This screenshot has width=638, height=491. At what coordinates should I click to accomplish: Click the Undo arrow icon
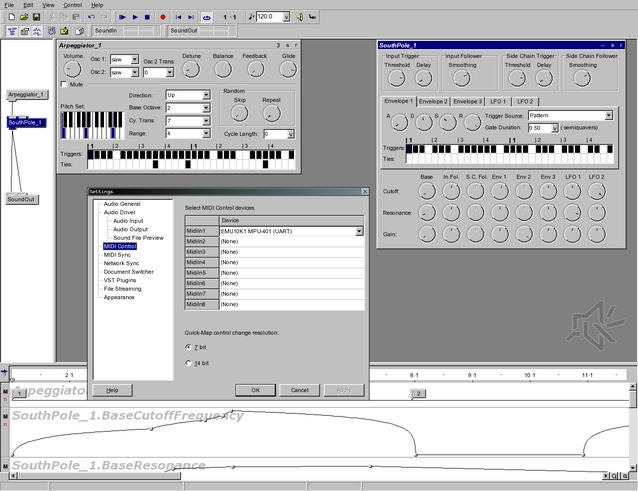click(x=90, y=17)
